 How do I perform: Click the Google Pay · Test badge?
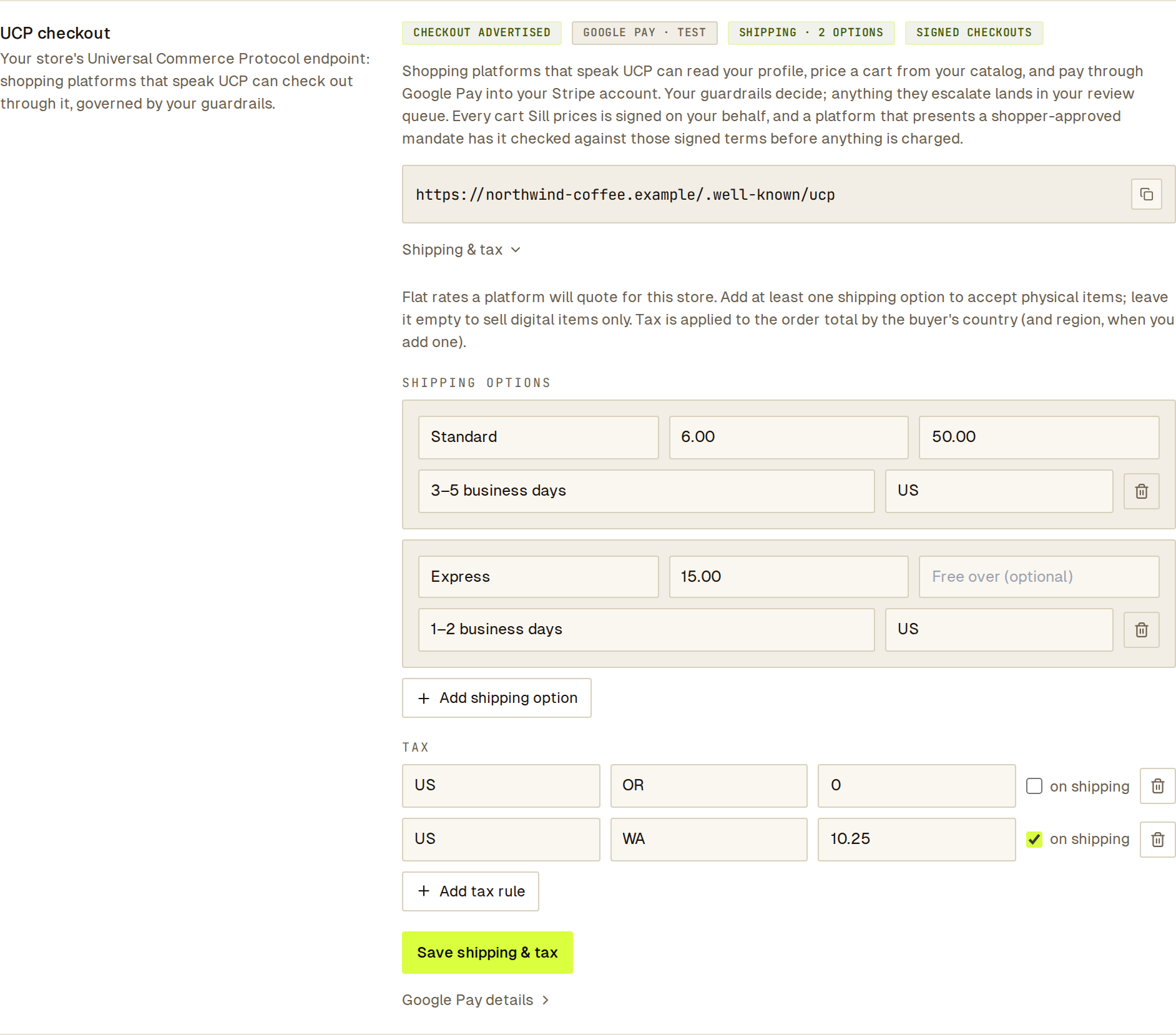(x=645, y=32)
